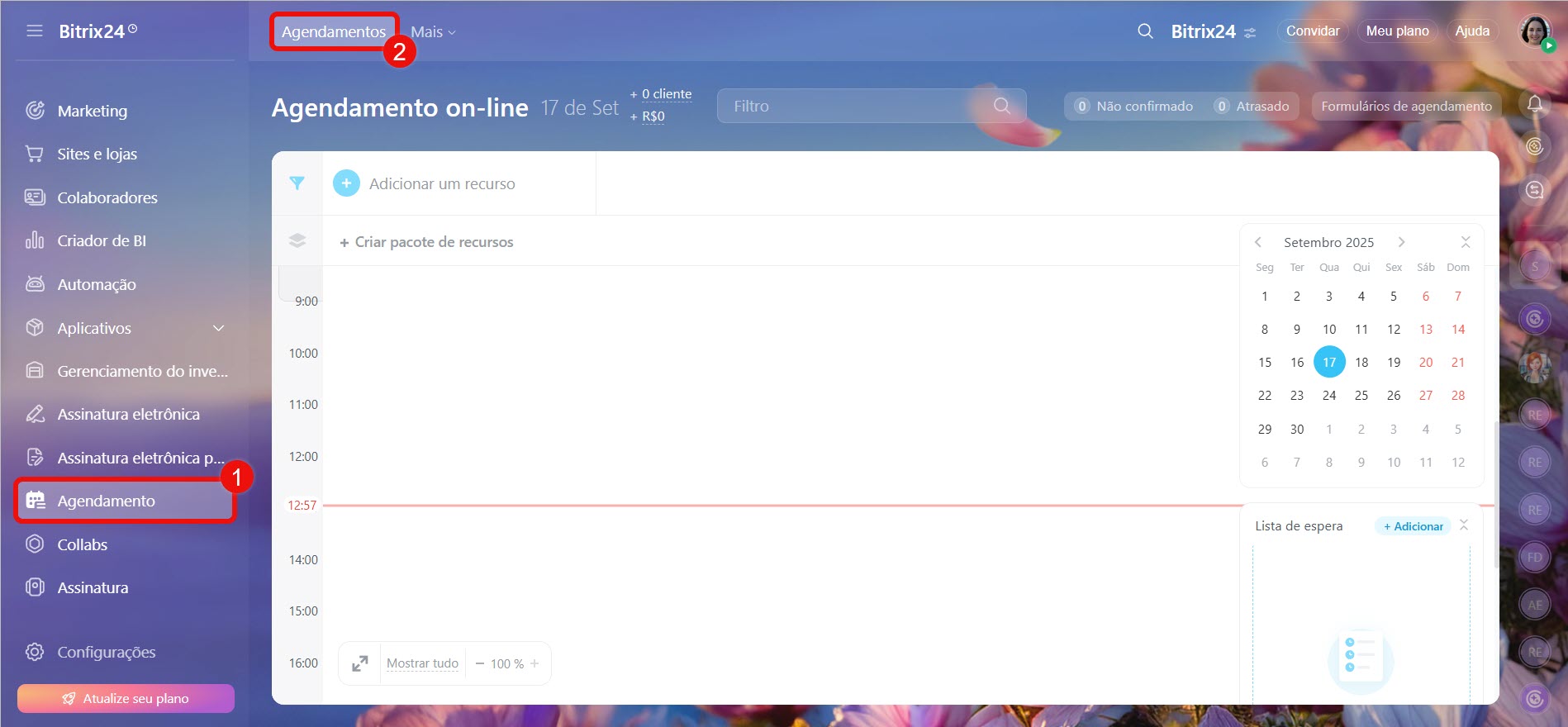This screenshot has width=1568, height=727.
Task: Toggle the Atrasado counter filter
Action: click(1252, 106)
